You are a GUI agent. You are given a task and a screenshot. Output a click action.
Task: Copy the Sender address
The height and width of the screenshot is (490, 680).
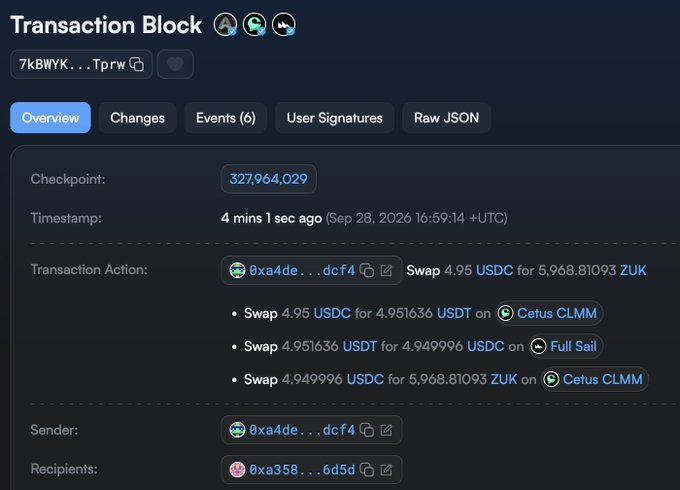coord(367,430)
